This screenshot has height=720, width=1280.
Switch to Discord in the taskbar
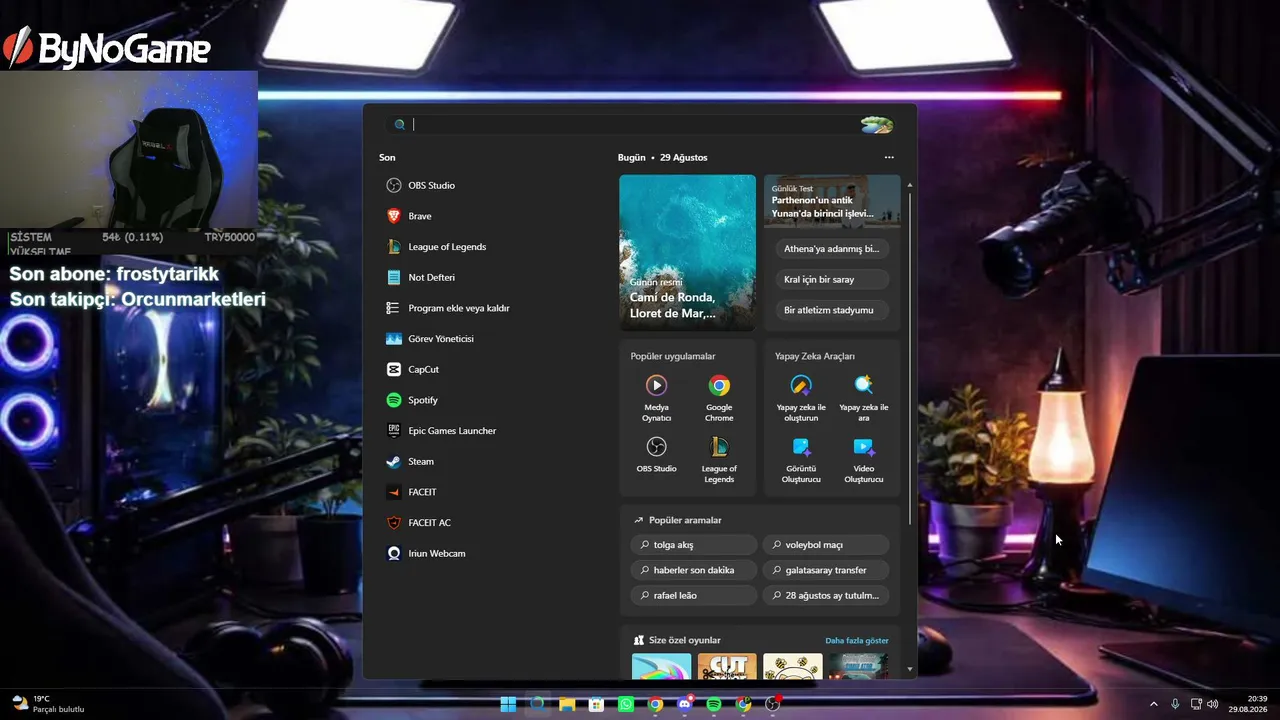click(685, 704)
